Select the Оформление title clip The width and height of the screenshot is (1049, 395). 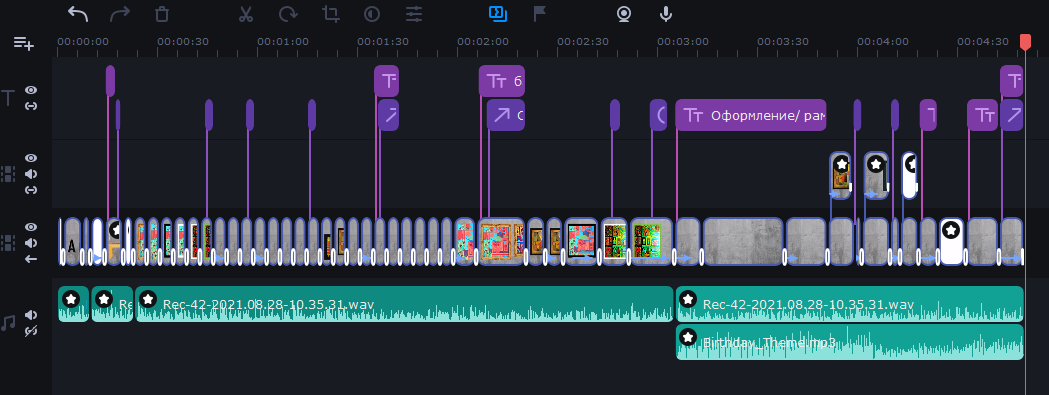751,115
